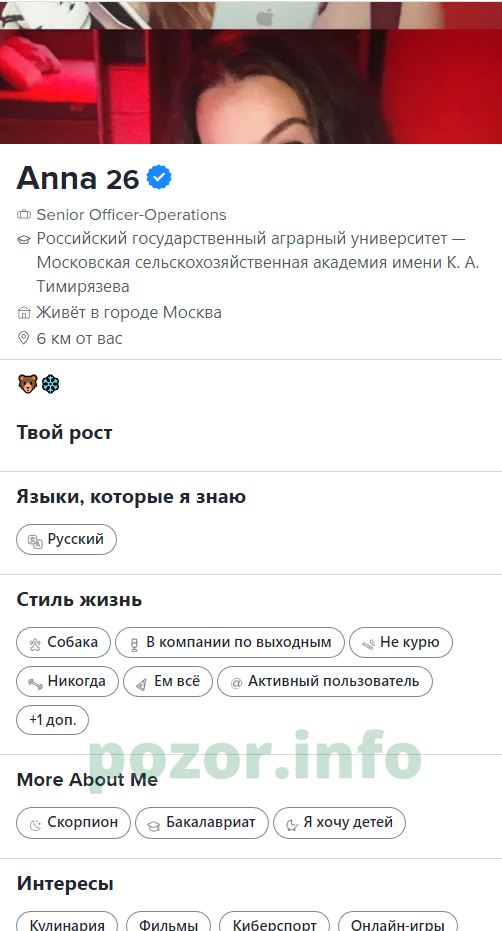This screenshot has height=931, width=502.
Task: Click the Я хочу детей tag
Action: coord(340,822)
